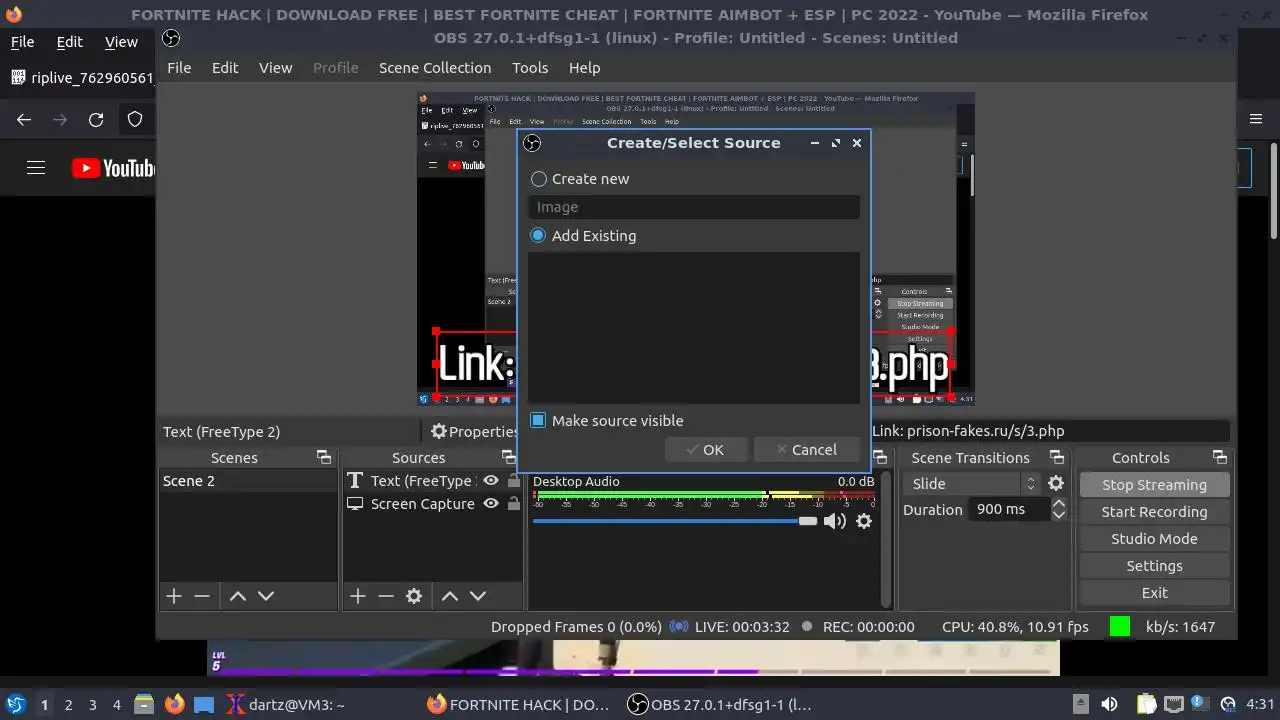1280x720 pixels.
Task: Open file manager from taskbar
Action: pyautogui.click(x=143, y=704)
